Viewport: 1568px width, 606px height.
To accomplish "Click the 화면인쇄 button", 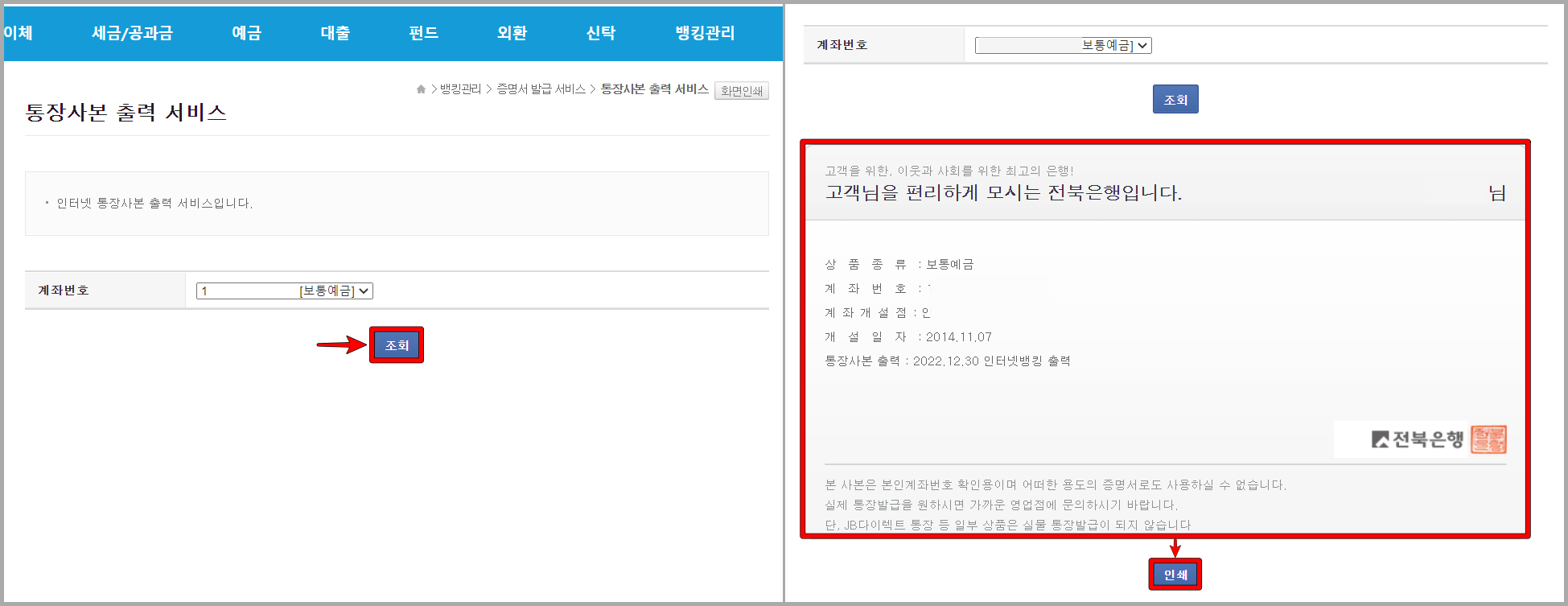I will 742,91.
